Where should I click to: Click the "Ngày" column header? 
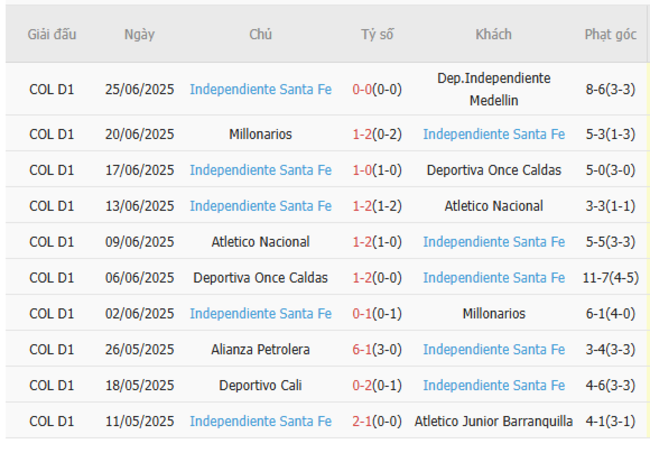pyautogui.click(x=139, y=34)
